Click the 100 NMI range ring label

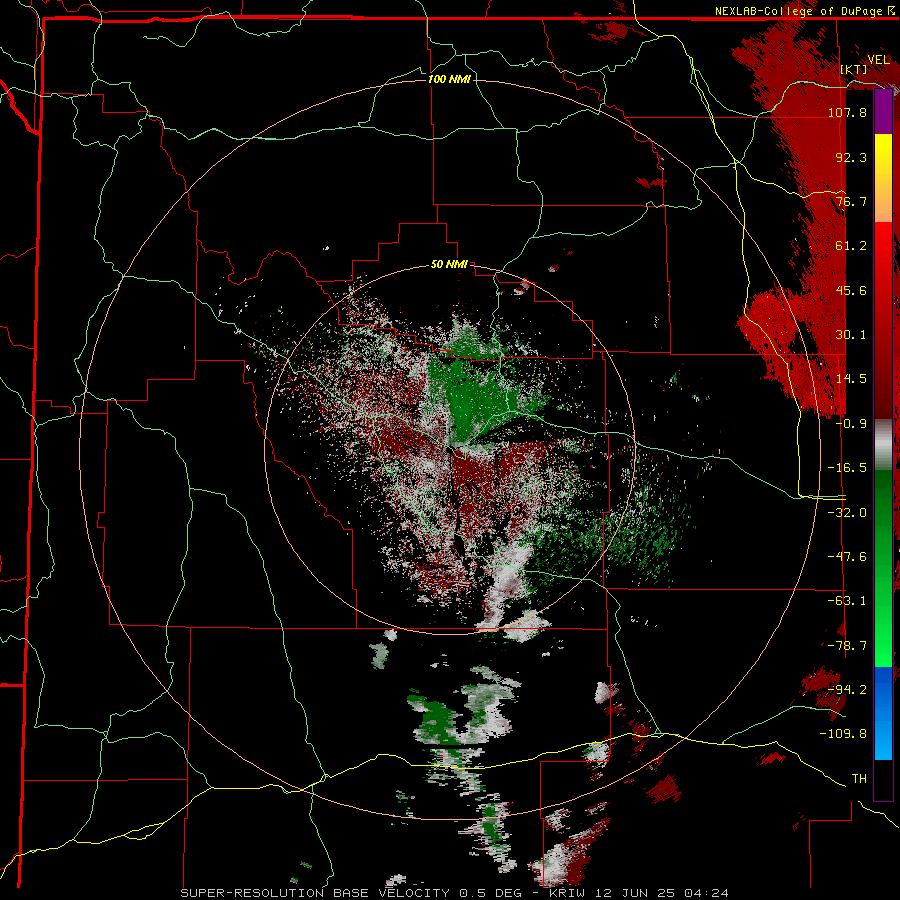pos(449,79)
